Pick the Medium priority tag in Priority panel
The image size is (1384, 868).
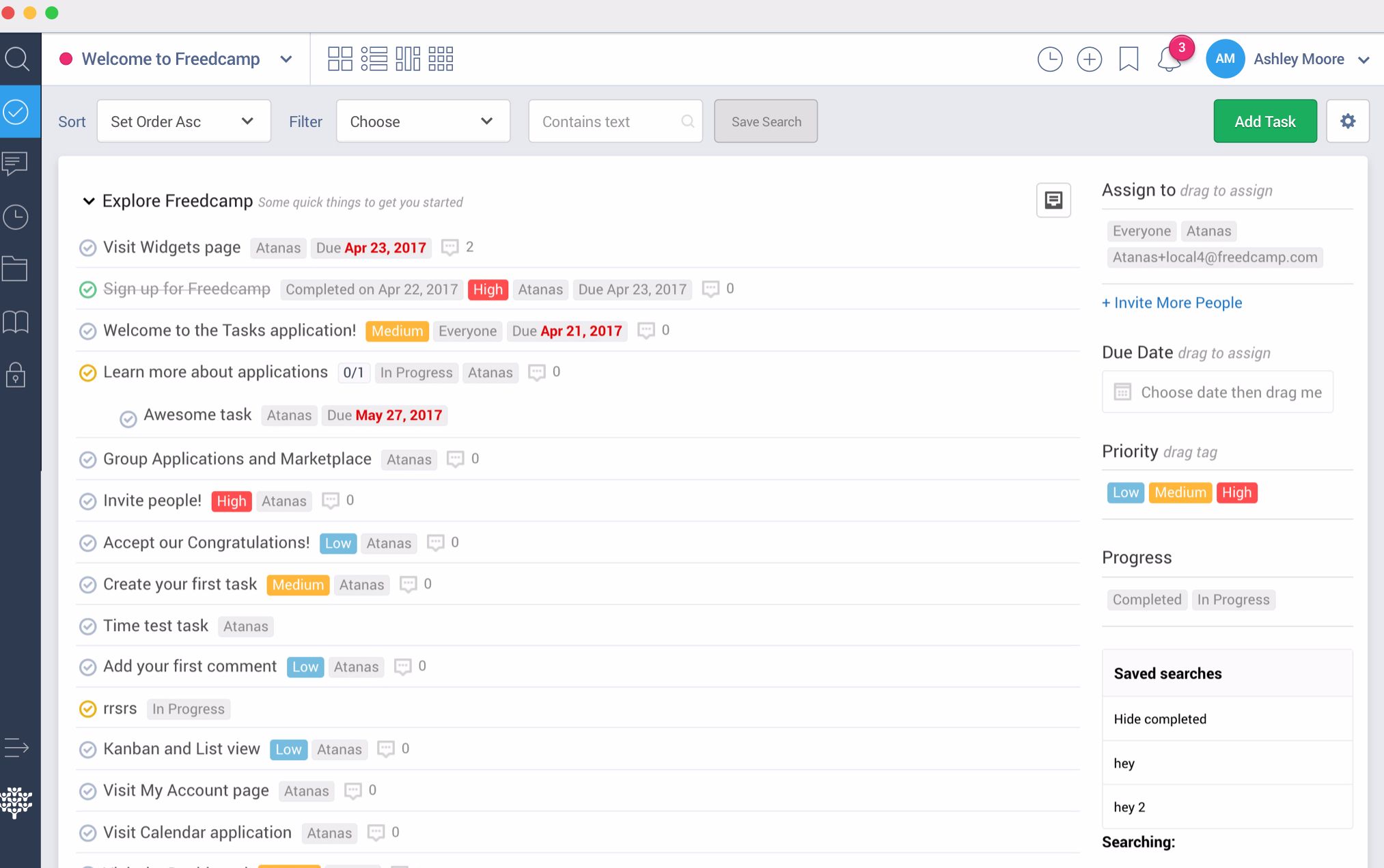coord(1180,492)
